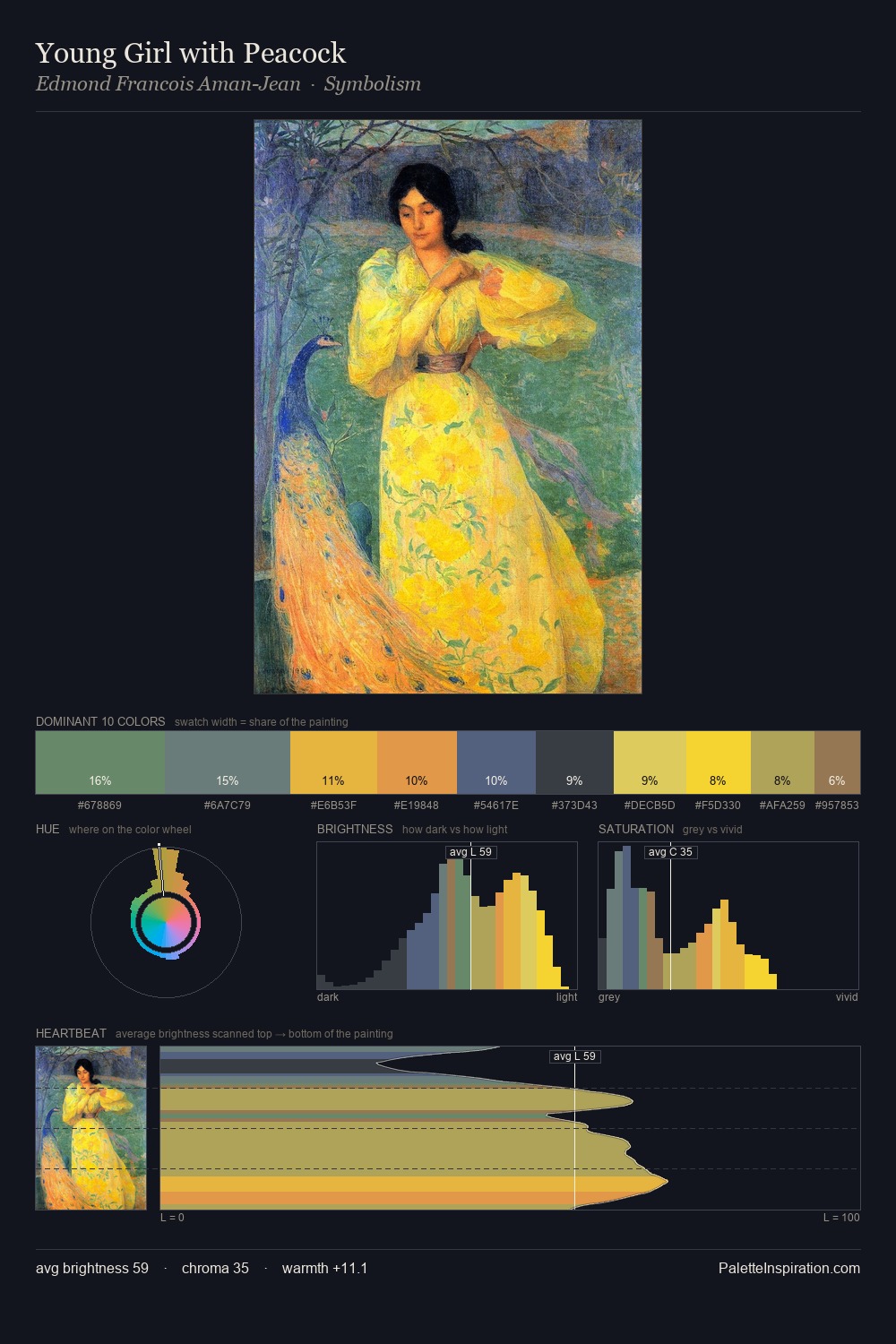Click hex code #678869 label
Viewport: 896px width, 1344px height.
coord(100,806)
